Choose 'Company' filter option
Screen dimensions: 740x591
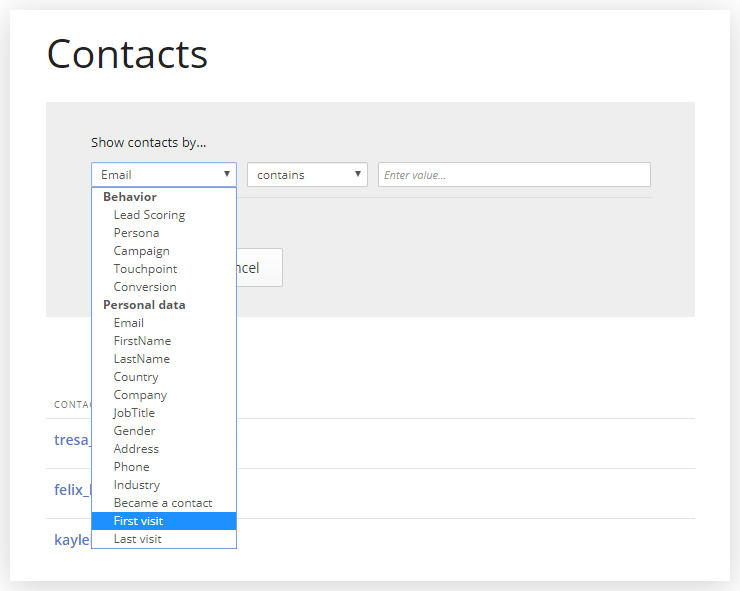pyautogui.click(x=140, y=395)
